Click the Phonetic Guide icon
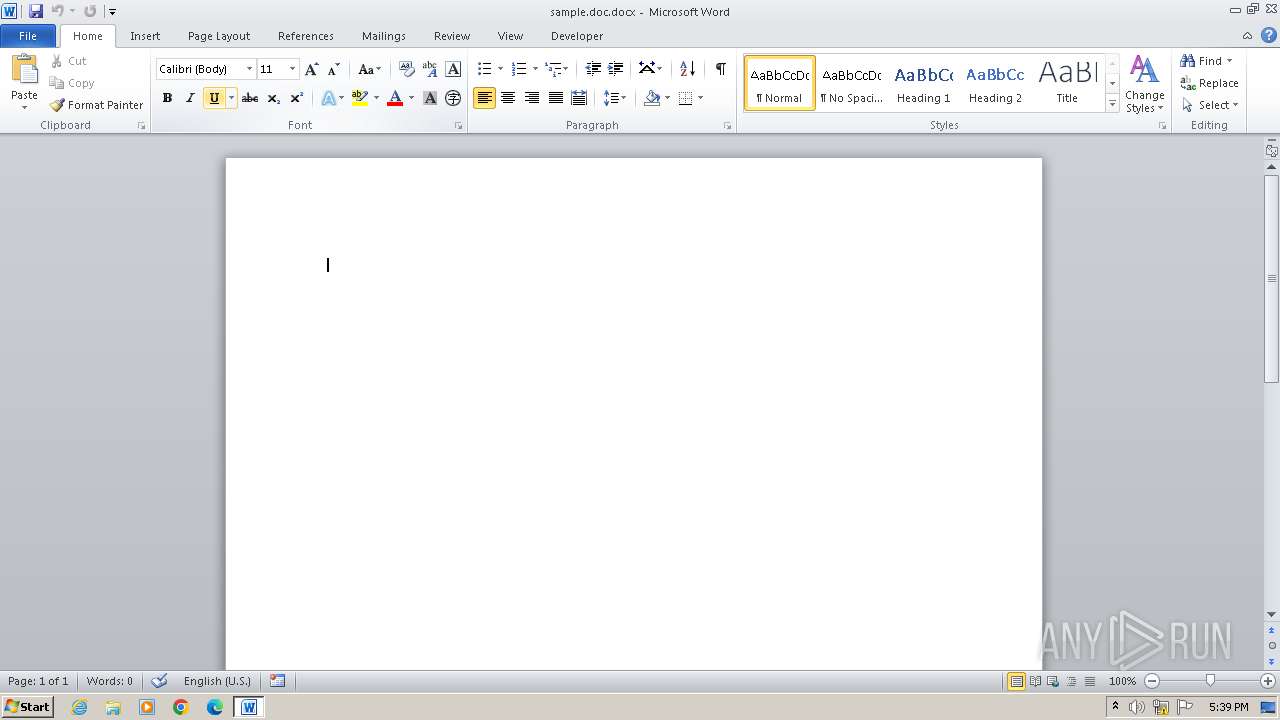The width and height of the screenshot is (1280, 720). 430,69
